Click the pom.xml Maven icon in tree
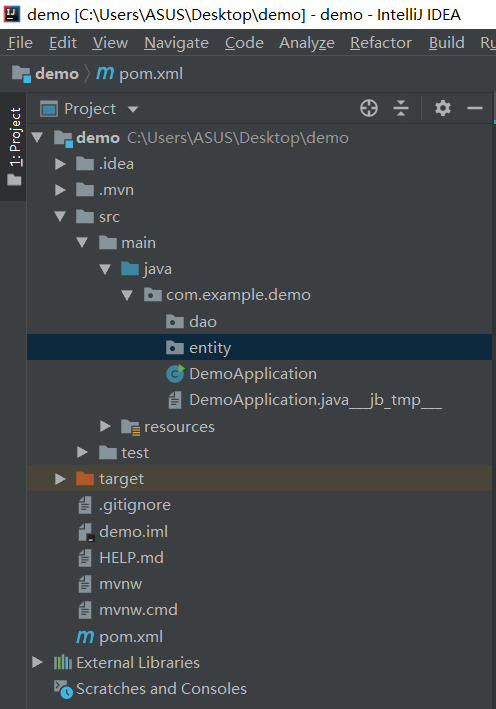 (85, 637)
